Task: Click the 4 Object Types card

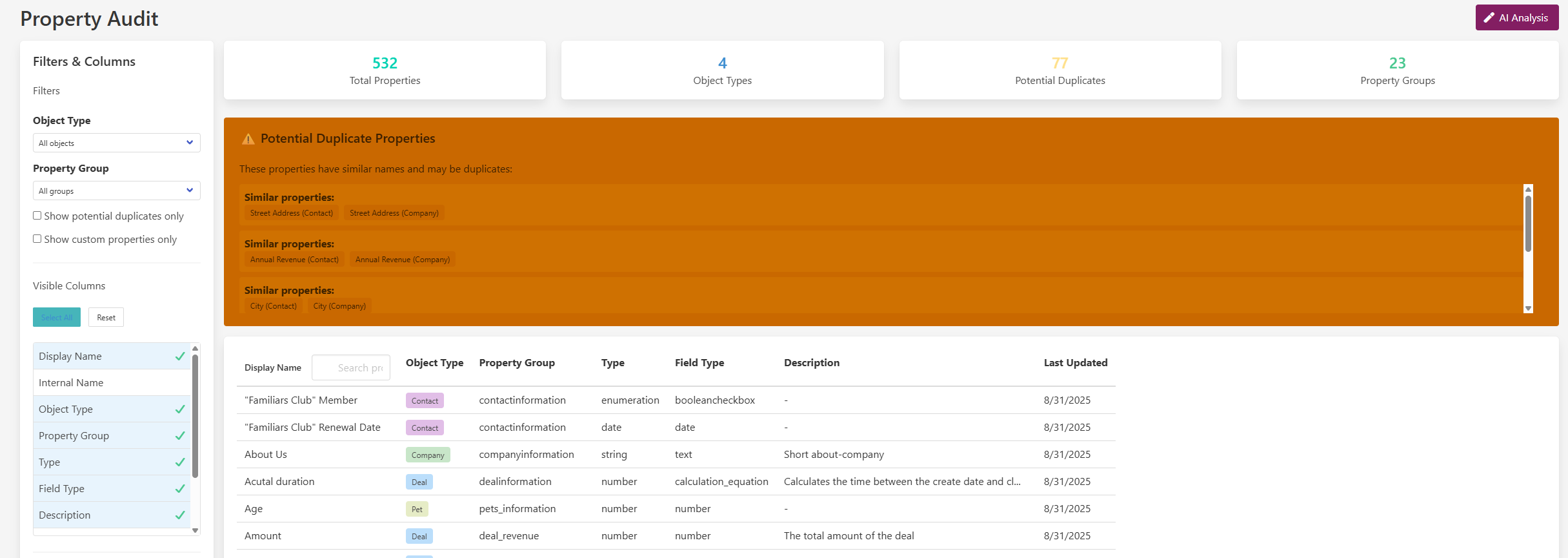Action: 722,70
